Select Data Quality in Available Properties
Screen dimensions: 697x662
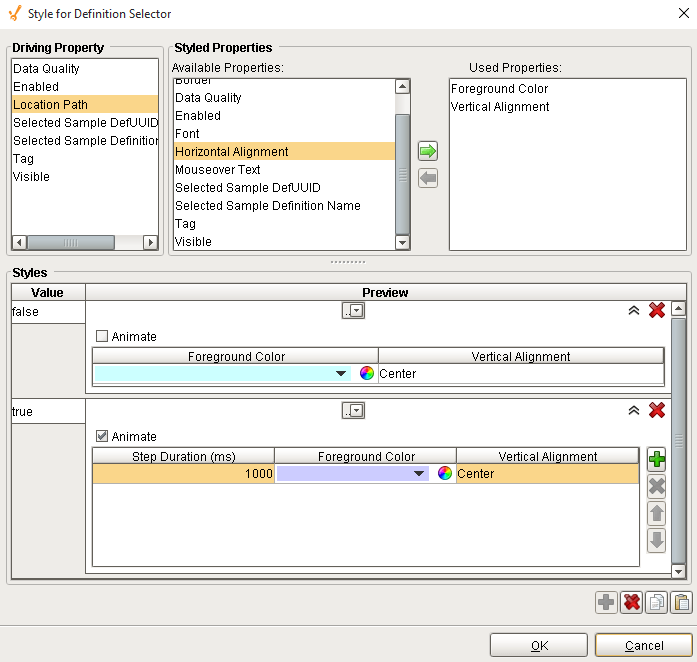[x=284, y=97]
